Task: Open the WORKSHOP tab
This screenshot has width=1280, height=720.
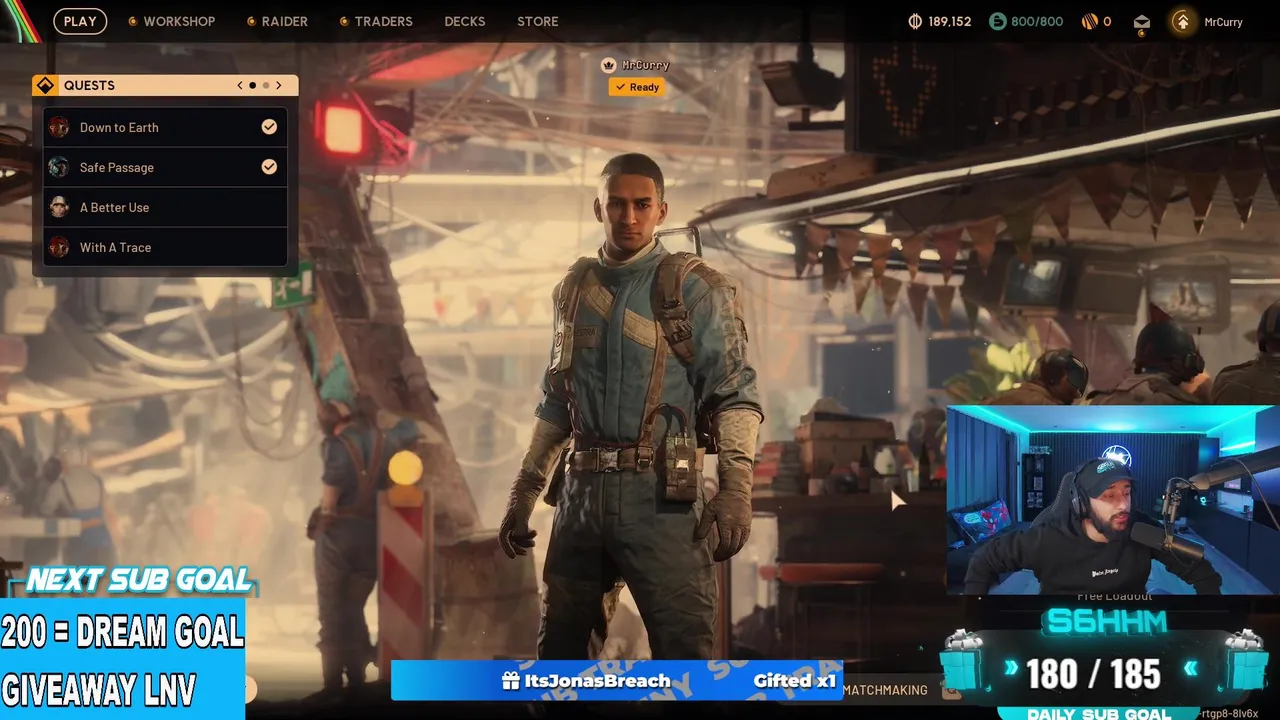Action: pos(179,21)
